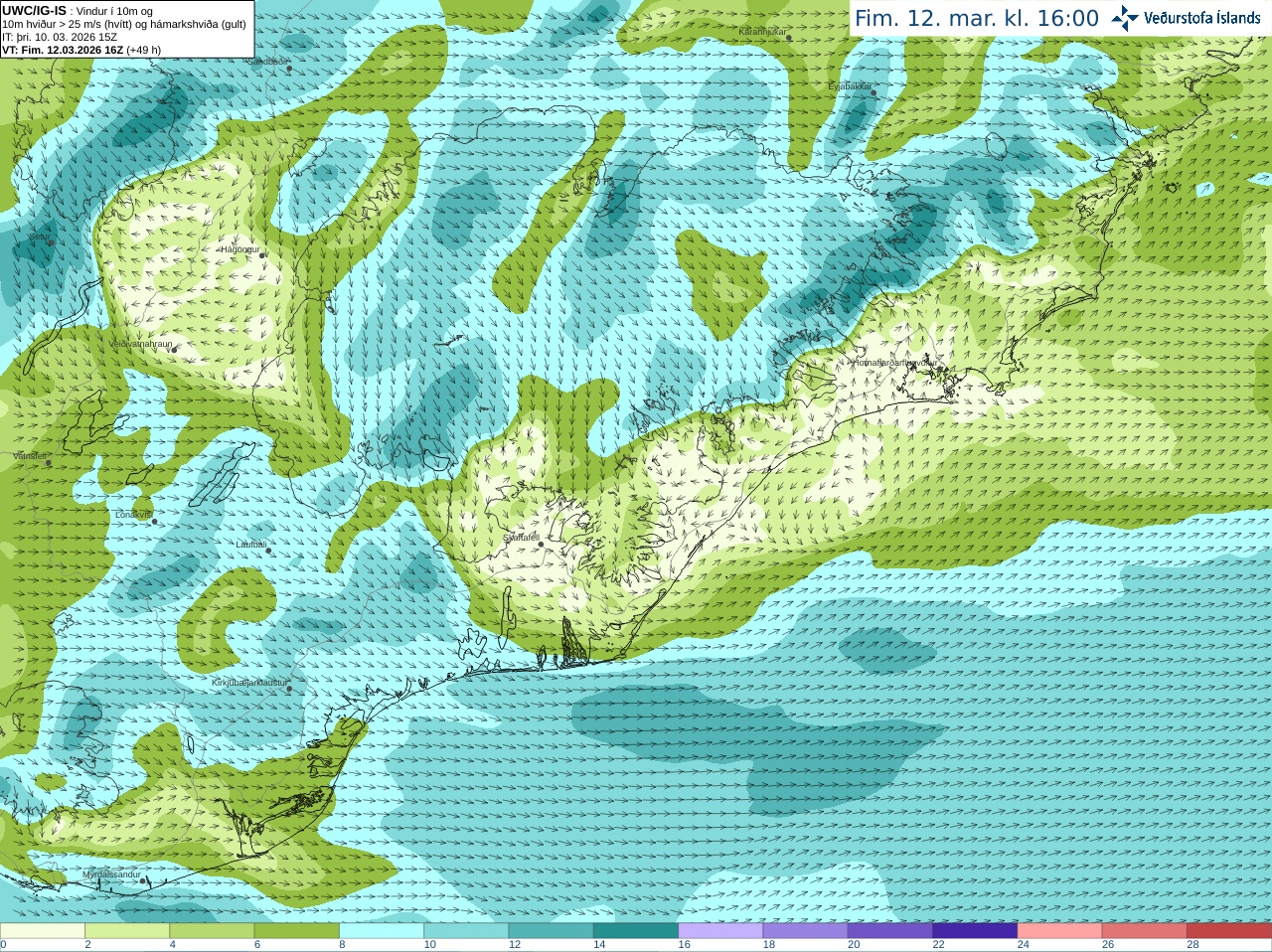Pick the 26–28 m/s salmon red legend swatch
The width and height of the screenshot is (1272, 952).
coord(1145,931)
